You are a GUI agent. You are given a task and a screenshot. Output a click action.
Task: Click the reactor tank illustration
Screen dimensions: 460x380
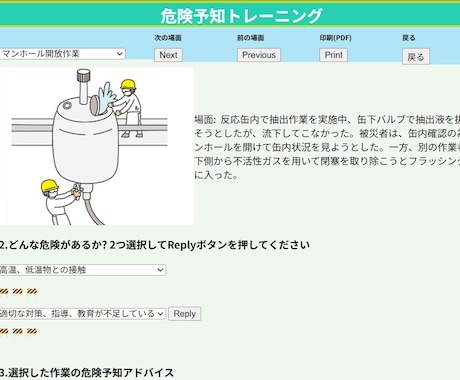[96, 147]
